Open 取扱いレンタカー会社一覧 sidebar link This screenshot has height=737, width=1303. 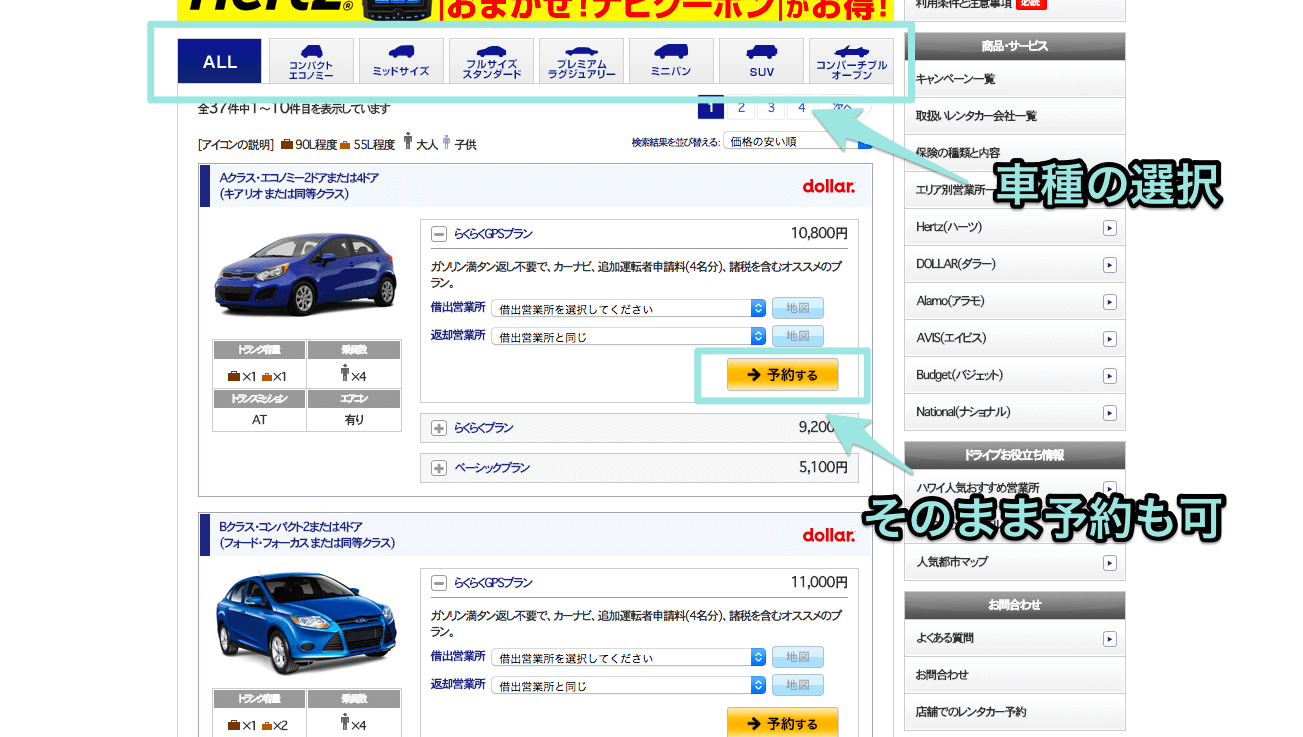(x=1014, y=116)
